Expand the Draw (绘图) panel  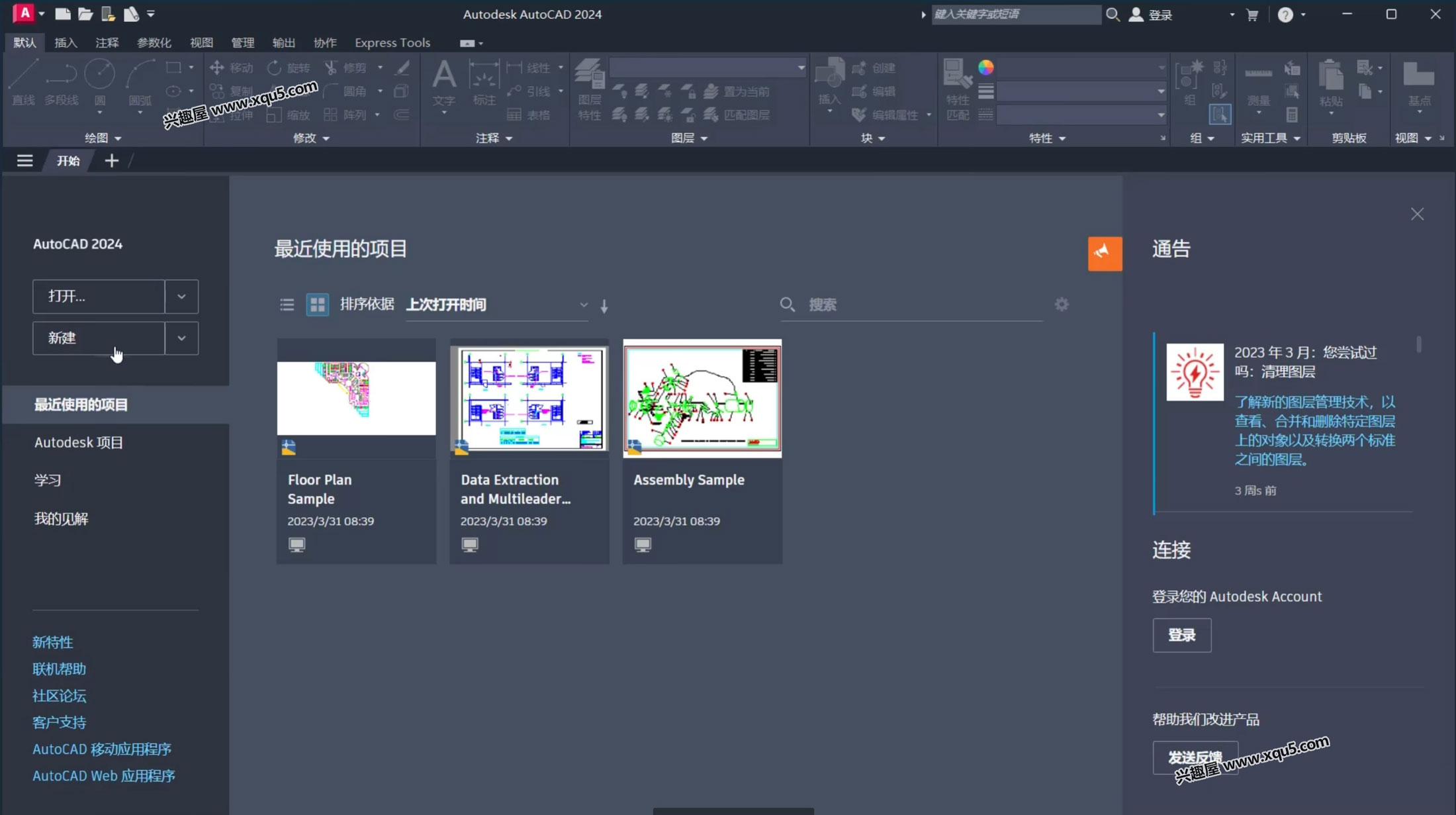tap(103, 138)
